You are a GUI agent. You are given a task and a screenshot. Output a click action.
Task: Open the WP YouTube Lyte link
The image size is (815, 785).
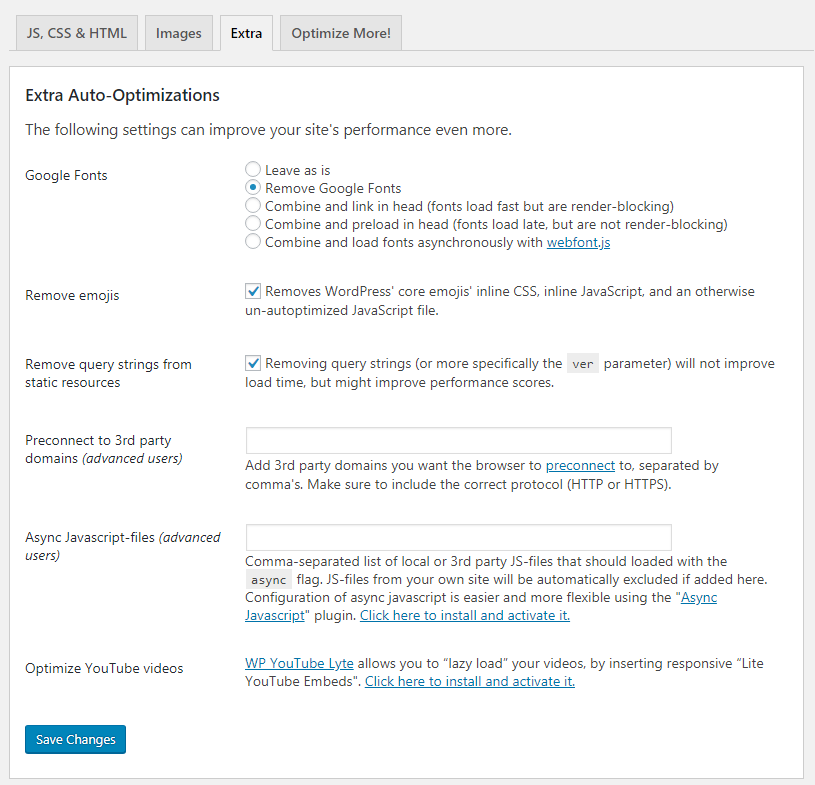(x=299, y=664)
